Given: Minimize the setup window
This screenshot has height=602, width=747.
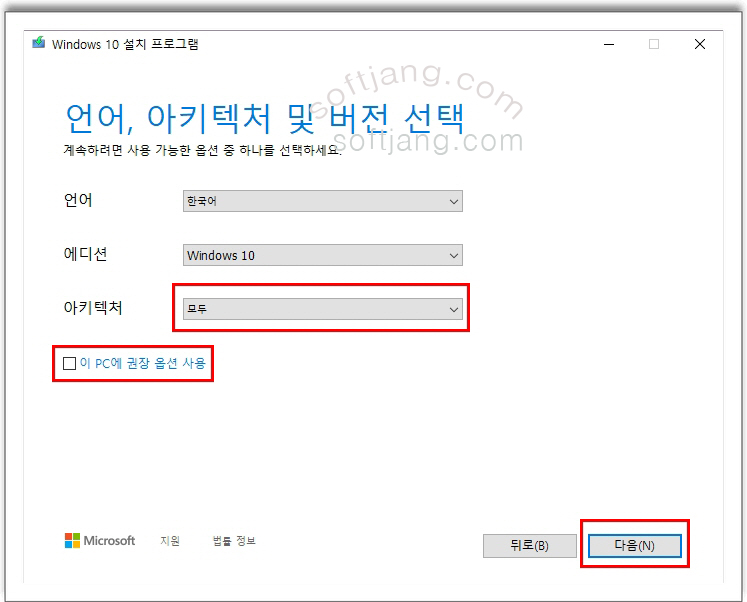Looking at the screenshot, I should (x=608, y=44).
